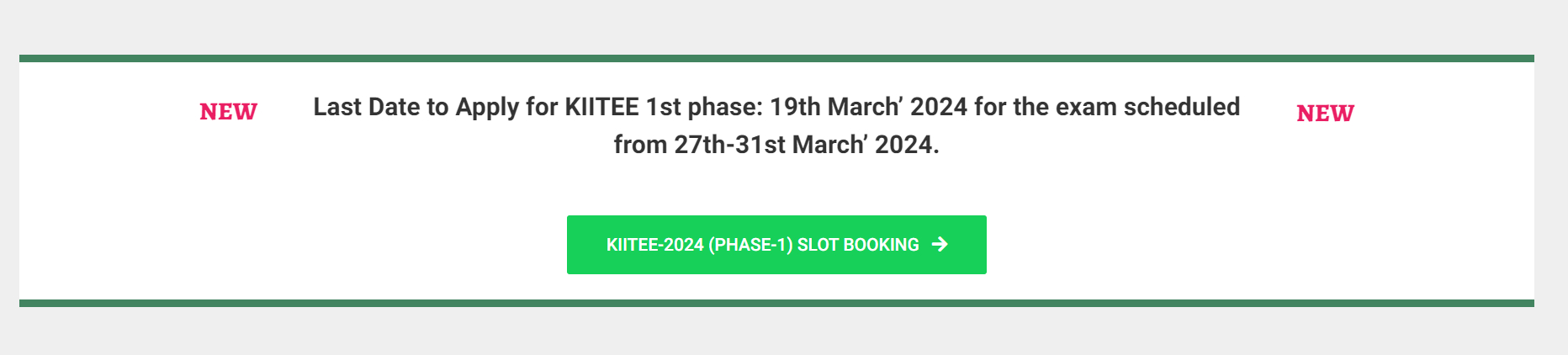Image resolution: width=1568 pixels, height=355 pixels.
Task: Click the left pink NEW badge
Action: (x=228, y=112)
